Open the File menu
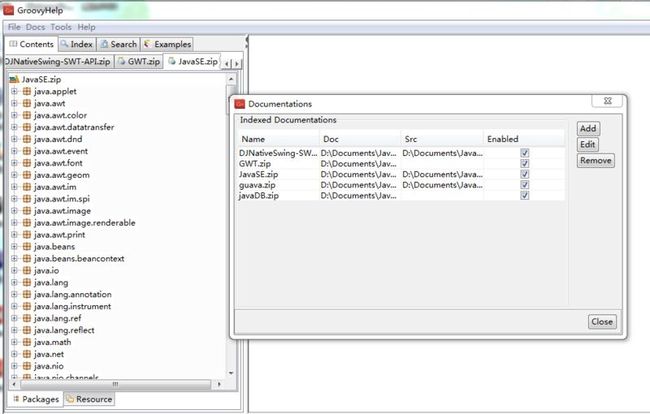This screenshot has width=650, height=414. coord(14,27)
